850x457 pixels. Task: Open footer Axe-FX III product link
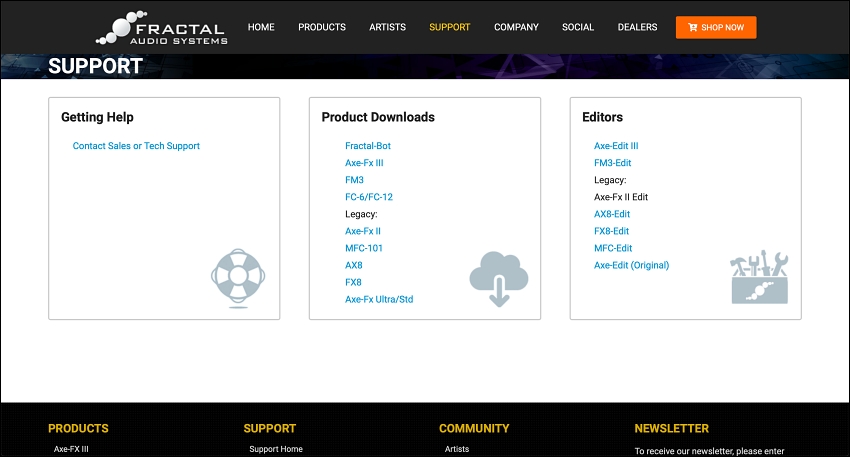[71, 449]
